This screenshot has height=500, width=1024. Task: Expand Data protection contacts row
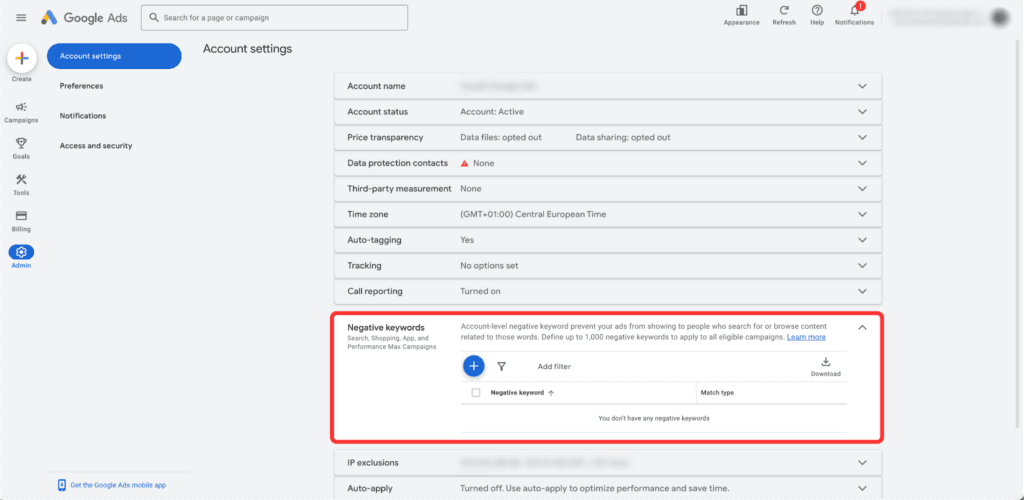[862, 163]
